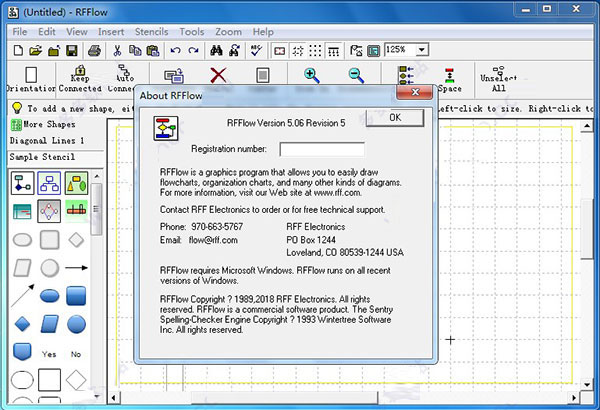Create a new document with the New icon
Screen dimensions: 600x410
click(18, 50)
